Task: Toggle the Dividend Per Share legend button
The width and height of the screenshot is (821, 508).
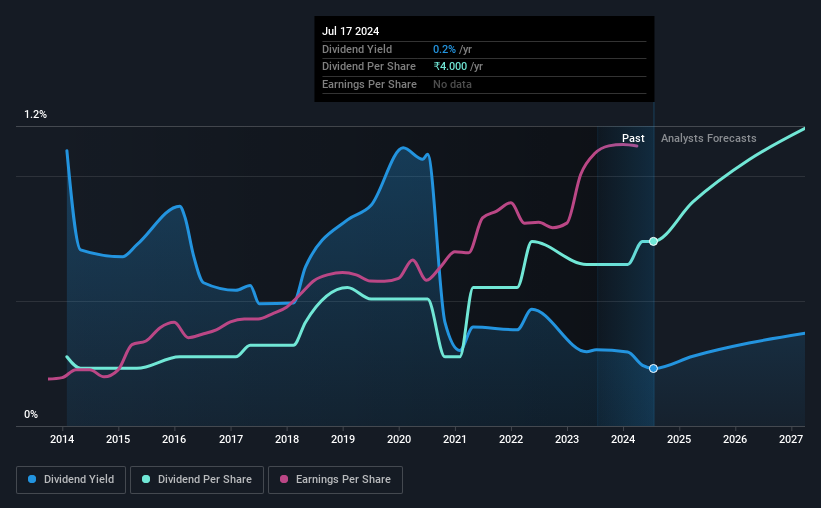Action: pyautogui.click(x=197, y=480)
